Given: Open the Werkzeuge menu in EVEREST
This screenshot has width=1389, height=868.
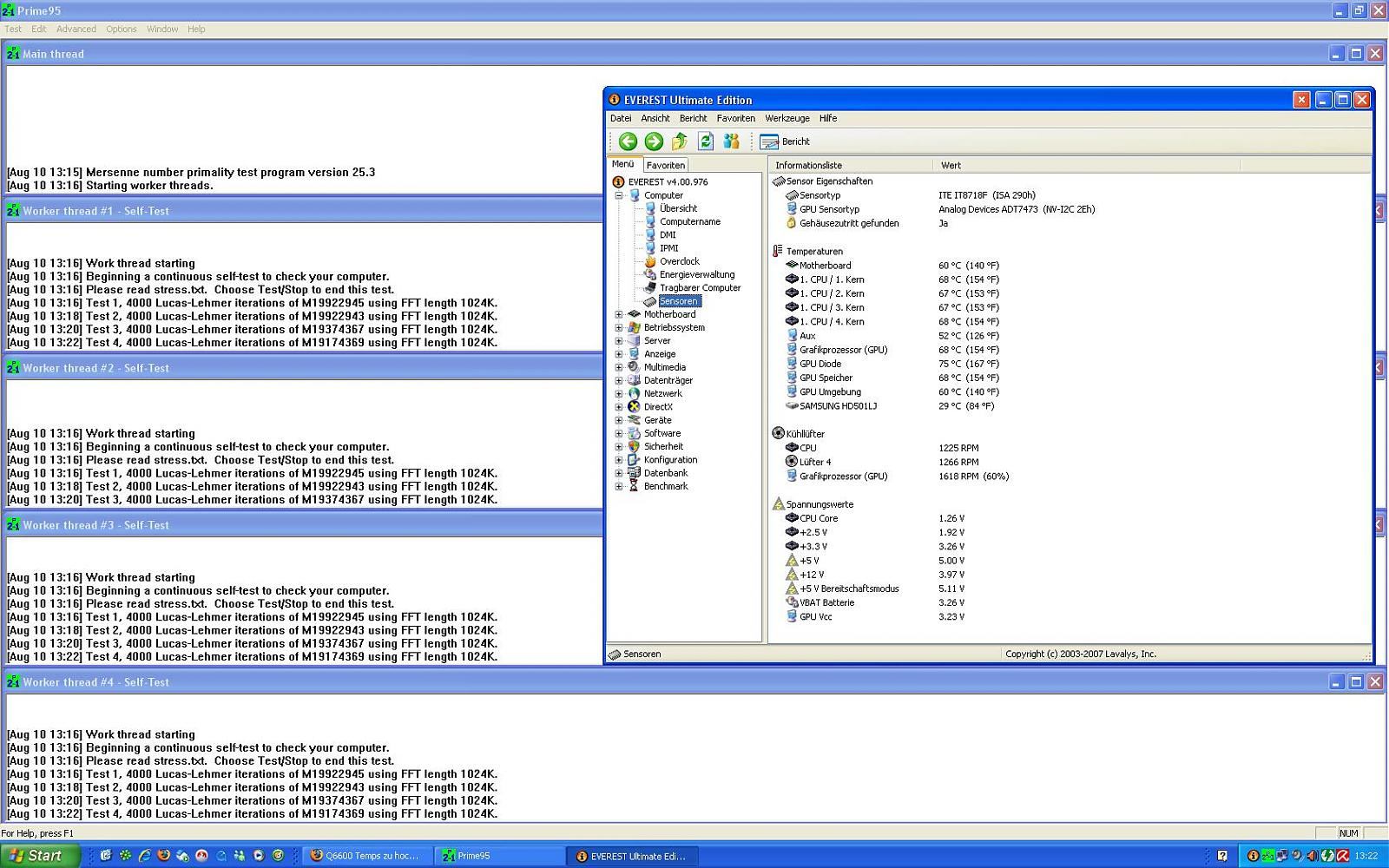Looking at the screenshot, I should click(787, 118).
